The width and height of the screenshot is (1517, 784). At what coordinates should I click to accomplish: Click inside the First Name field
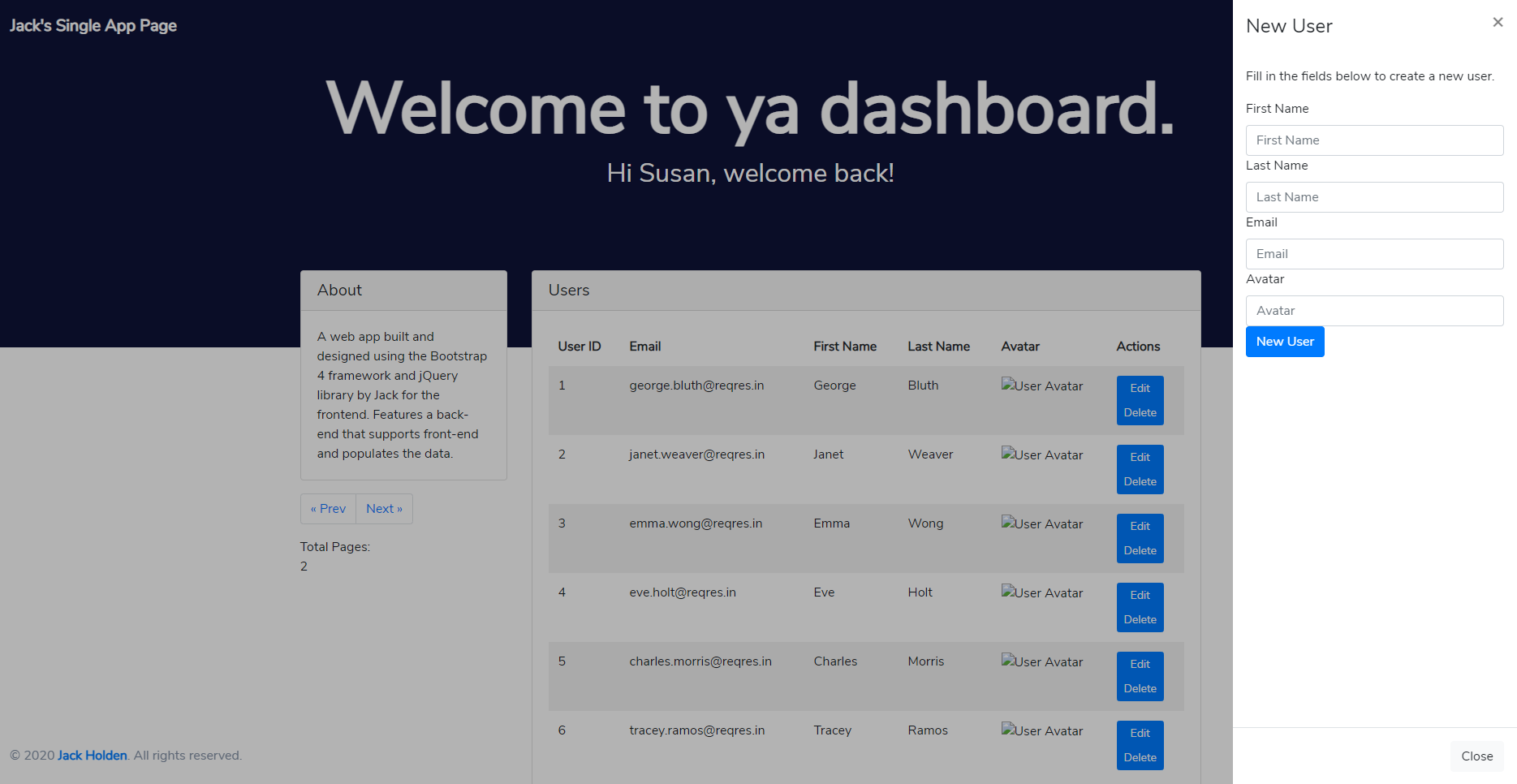pos(1374,140)
